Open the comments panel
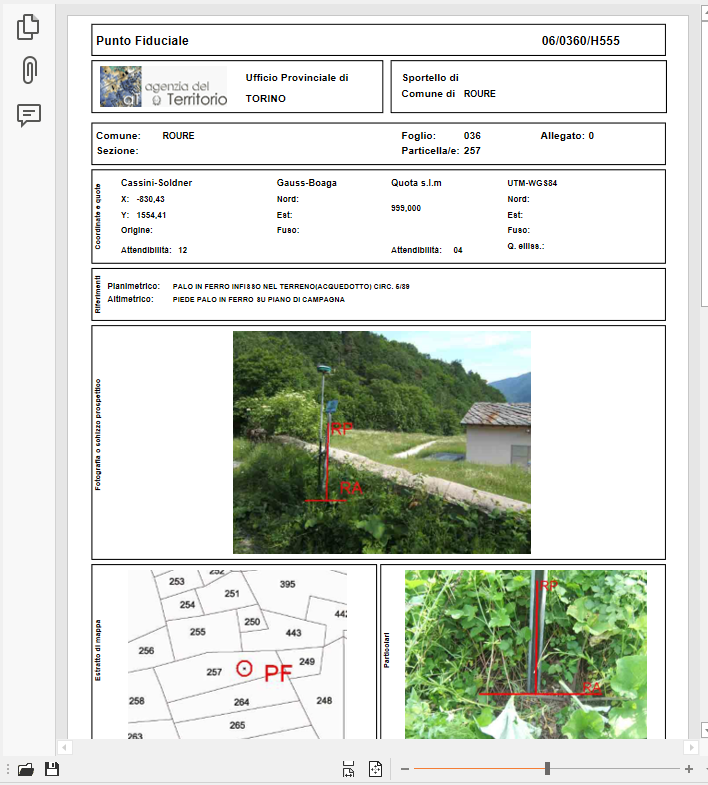 pyautogui.click(x=29, y=115)
